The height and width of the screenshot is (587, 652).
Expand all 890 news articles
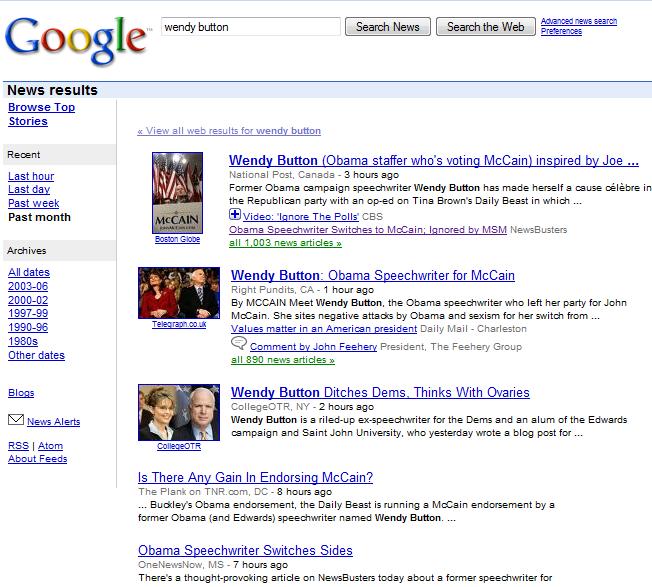[x=283, y=360]
